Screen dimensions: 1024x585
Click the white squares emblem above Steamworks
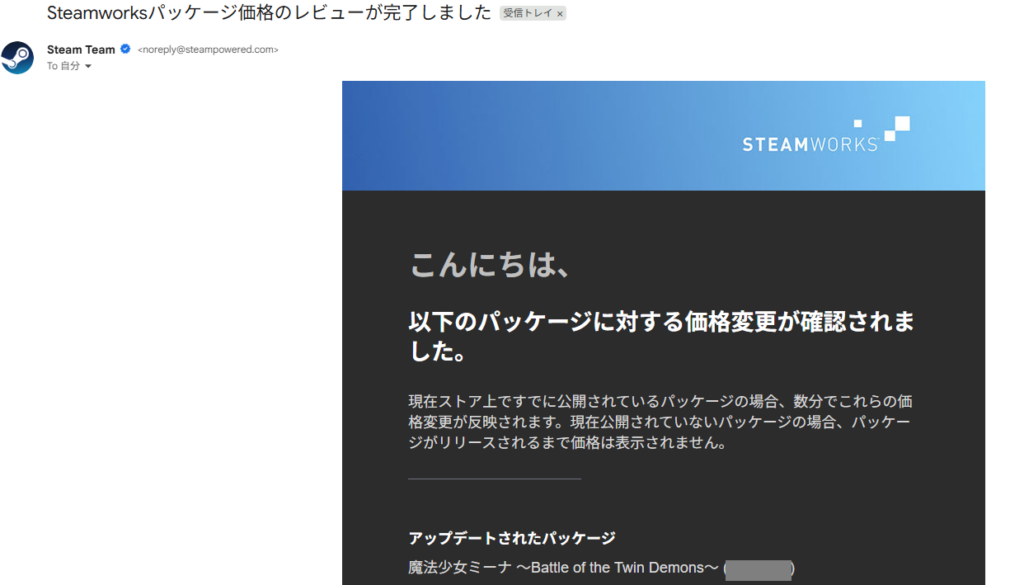(x=896, y=127)
